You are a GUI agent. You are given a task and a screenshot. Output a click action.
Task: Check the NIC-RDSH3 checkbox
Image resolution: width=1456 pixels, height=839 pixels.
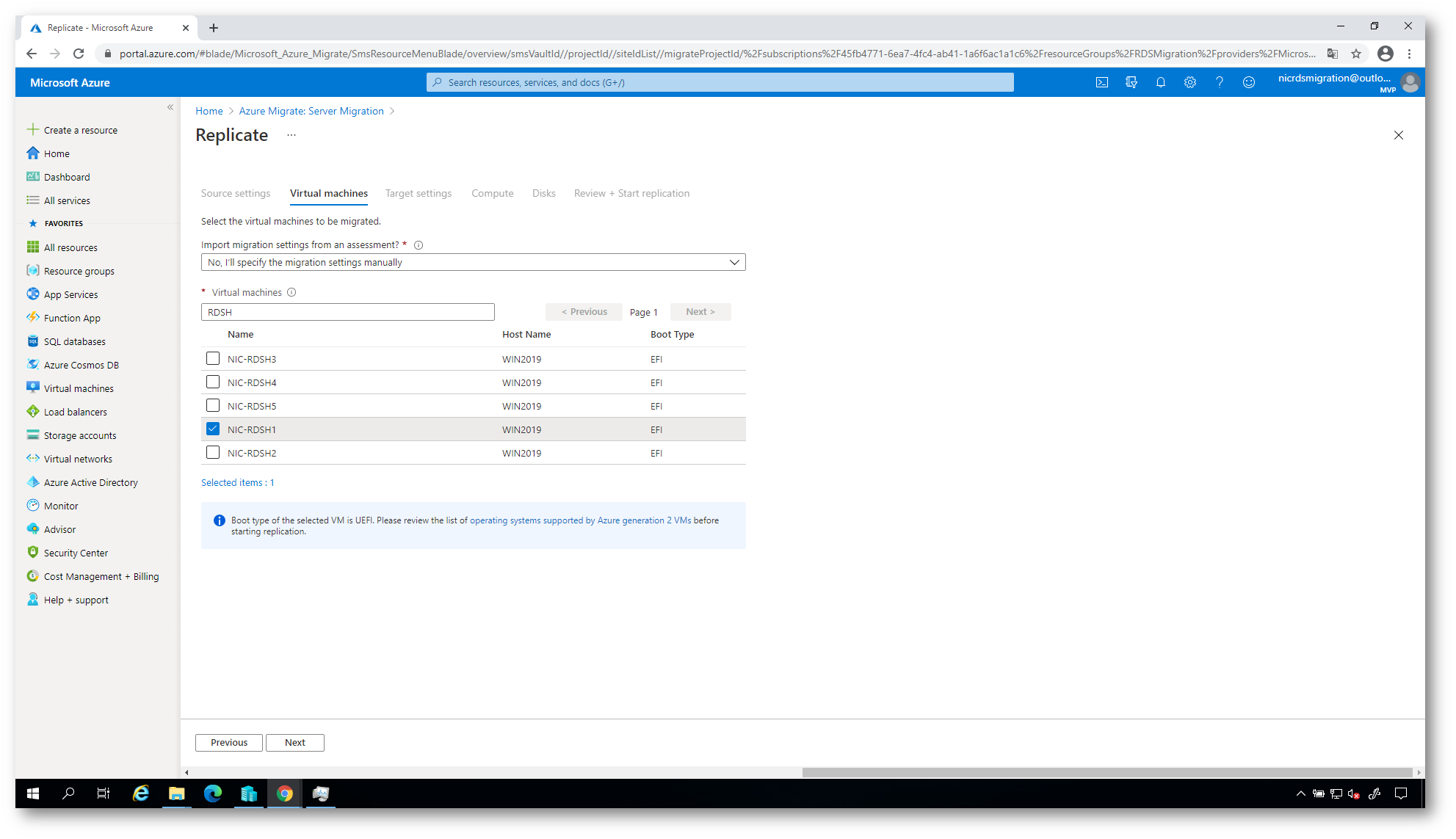(x=213, y=358)
